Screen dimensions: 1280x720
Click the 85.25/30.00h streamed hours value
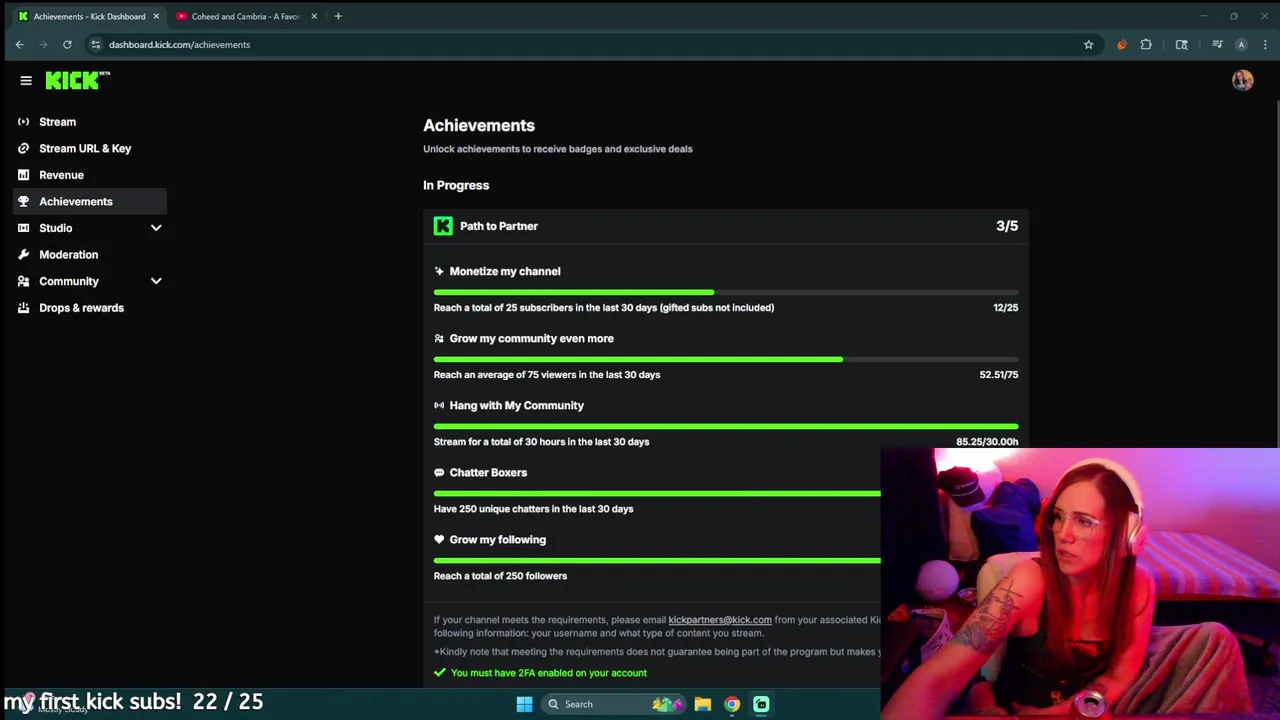[x=987, y=442]
